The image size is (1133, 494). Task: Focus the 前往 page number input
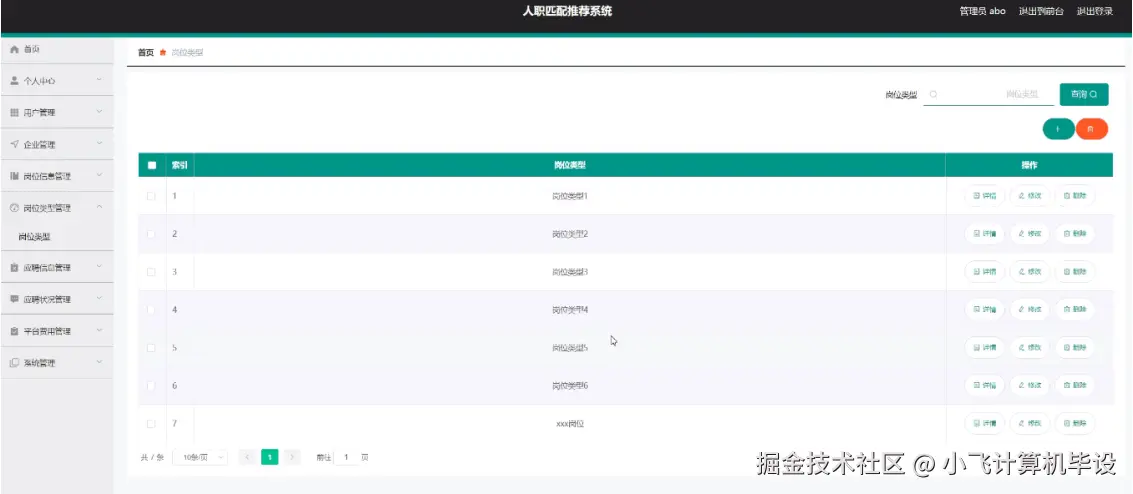pyautogui.click(x=346, y=457)
